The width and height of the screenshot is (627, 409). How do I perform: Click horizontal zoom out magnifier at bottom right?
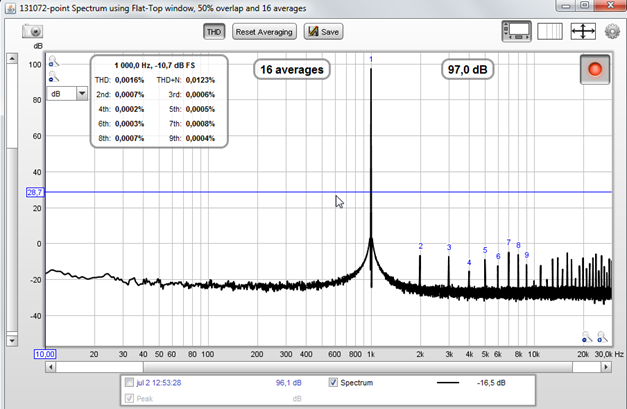pyautogui.click(x=587, y=337)
